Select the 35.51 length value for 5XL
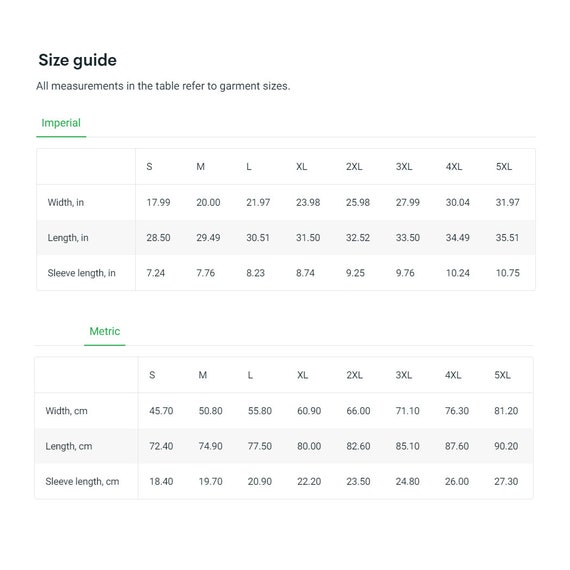 (507, 238)
